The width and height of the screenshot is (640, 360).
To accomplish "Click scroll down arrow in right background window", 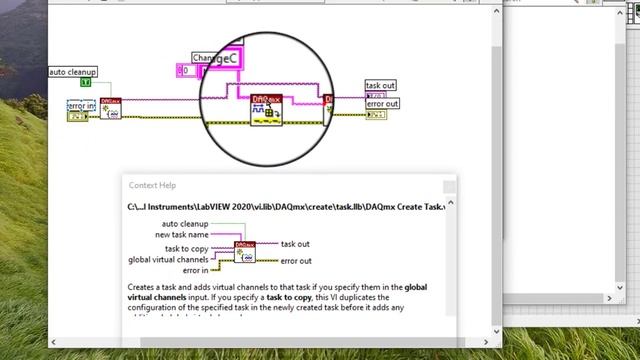I will [x=620, y=287].
